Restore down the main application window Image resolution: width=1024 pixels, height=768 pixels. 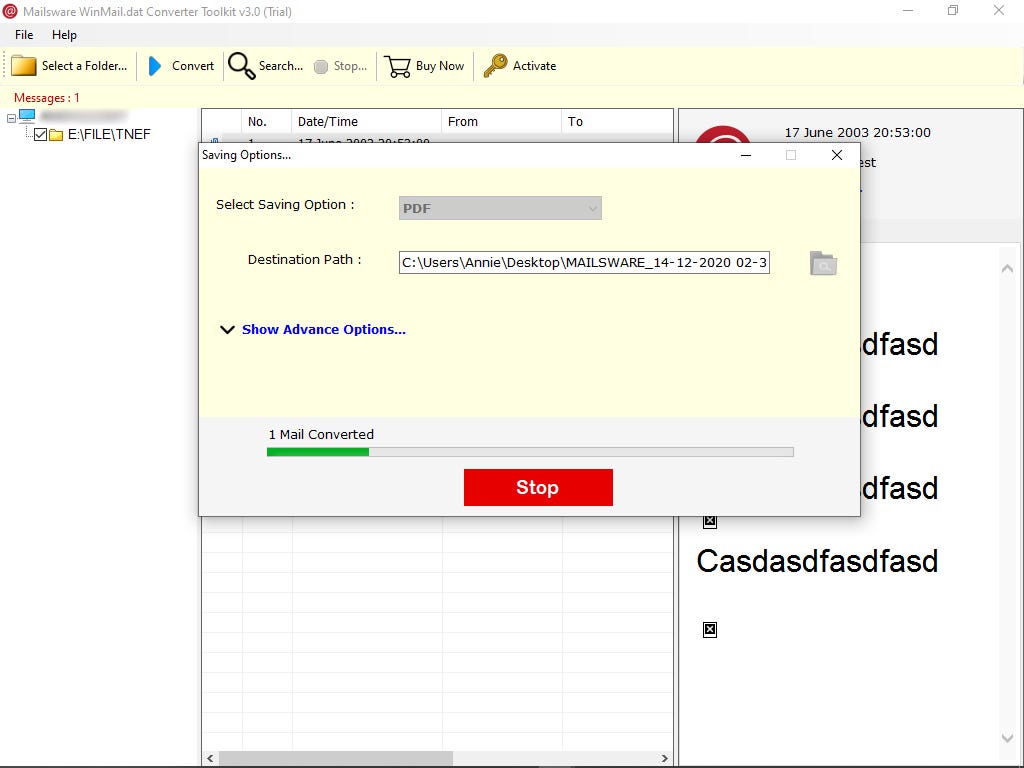(x=953, y=10)
